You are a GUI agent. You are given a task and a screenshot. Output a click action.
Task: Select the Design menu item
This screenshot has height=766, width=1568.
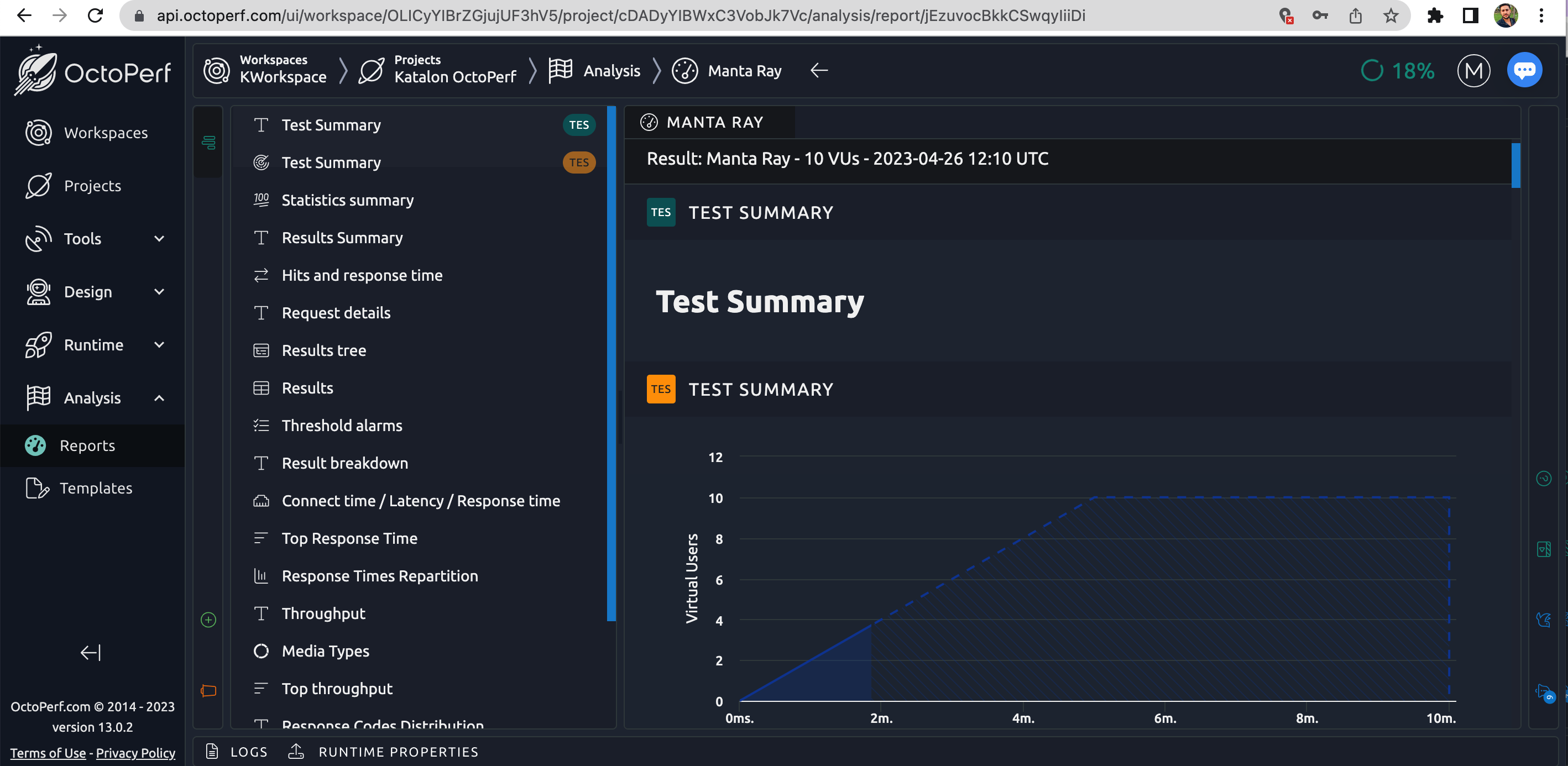(x=89, y=291)
